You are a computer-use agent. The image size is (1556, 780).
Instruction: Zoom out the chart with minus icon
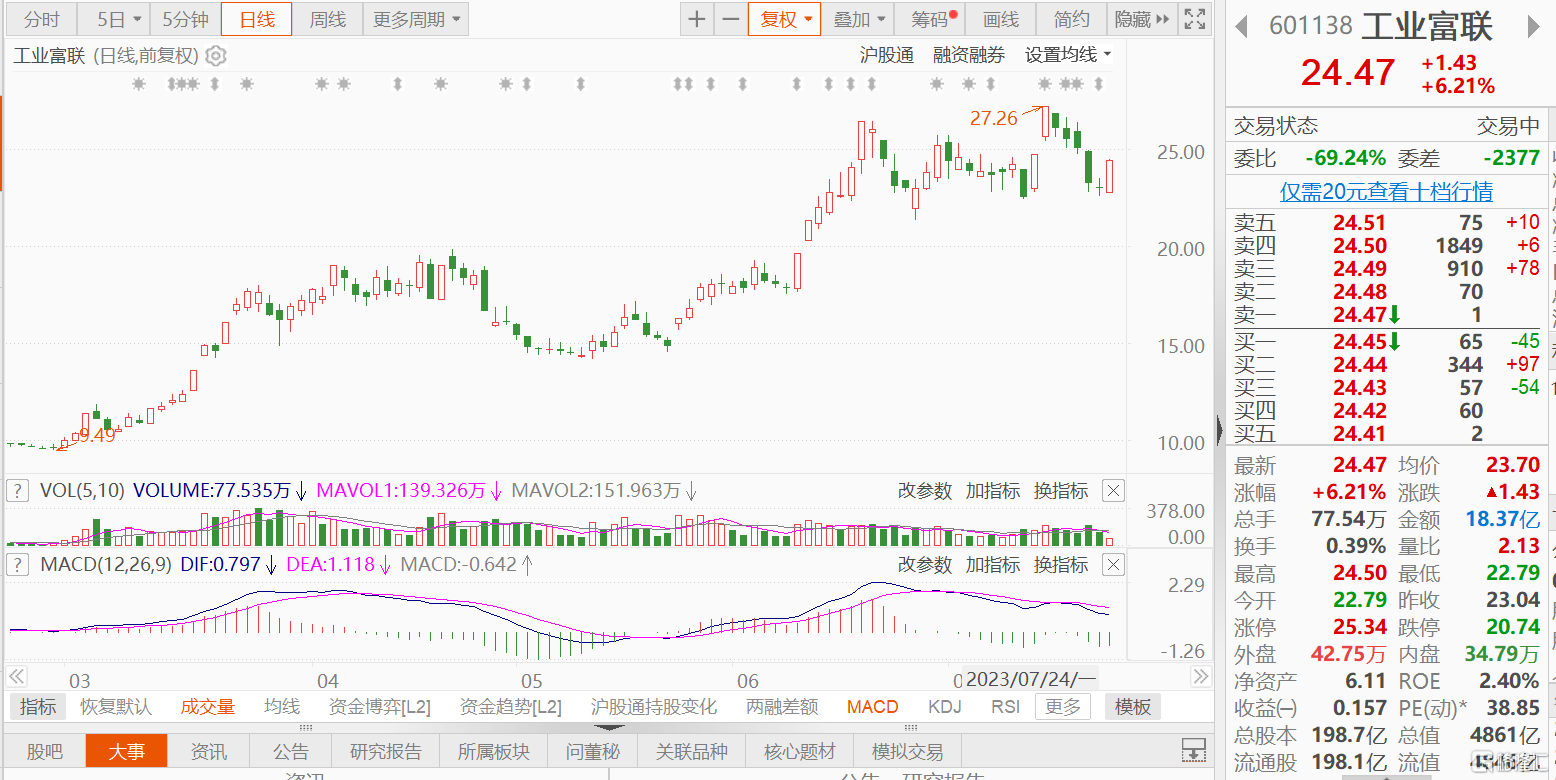(x=731, y=19)
